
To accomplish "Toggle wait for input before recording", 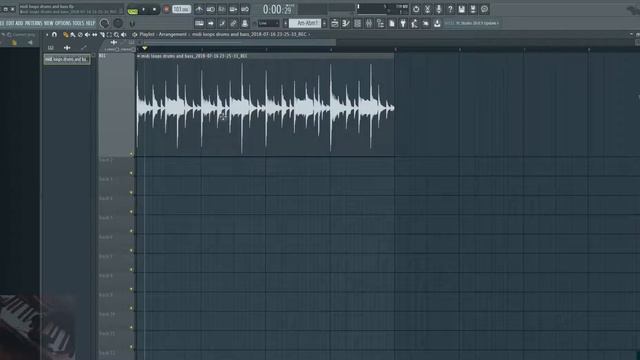I will click(211, 9).
